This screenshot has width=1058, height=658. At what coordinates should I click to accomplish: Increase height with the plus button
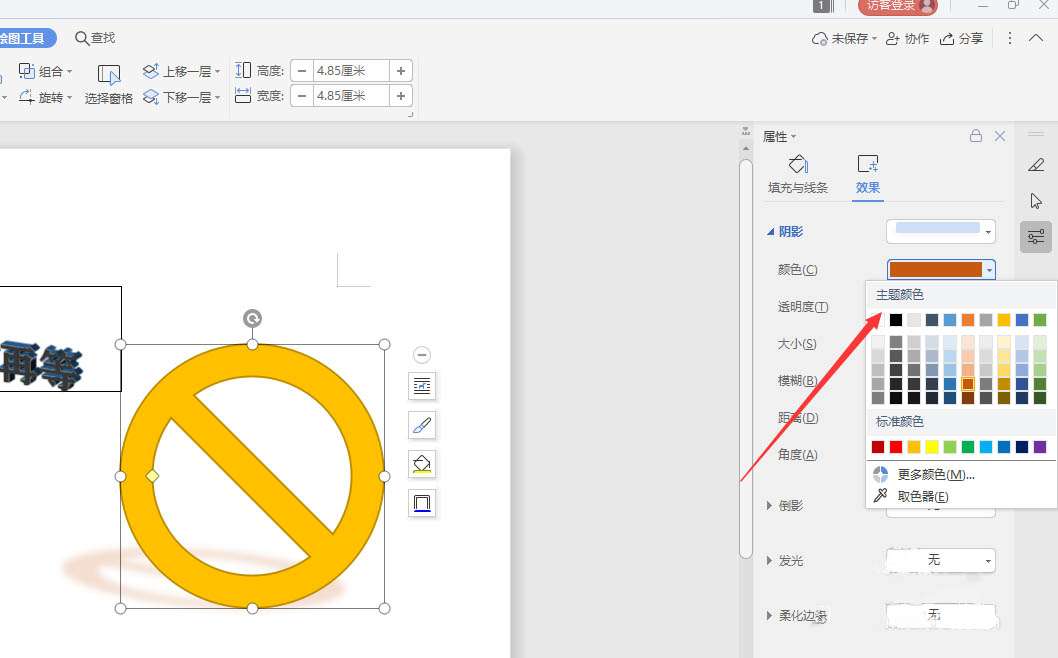[400, 71]
